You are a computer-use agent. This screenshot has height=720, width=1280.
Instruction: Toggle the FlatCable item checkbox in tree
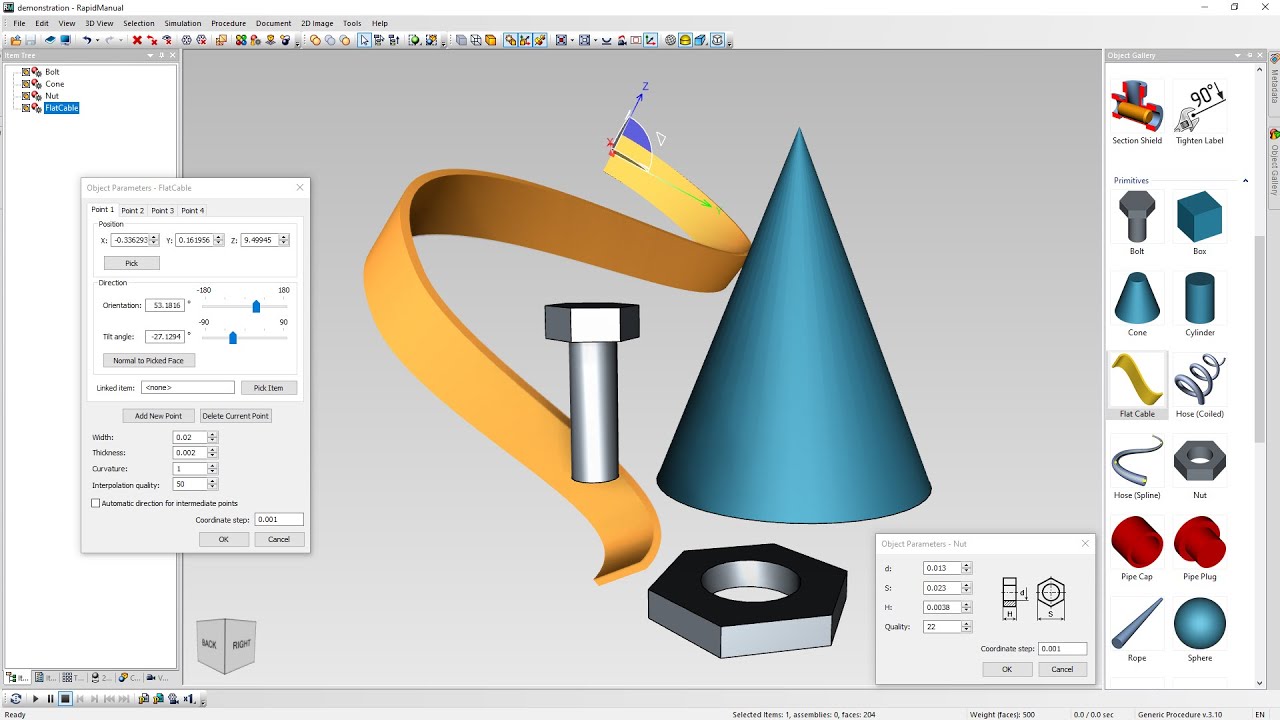[x=26, y=108]
